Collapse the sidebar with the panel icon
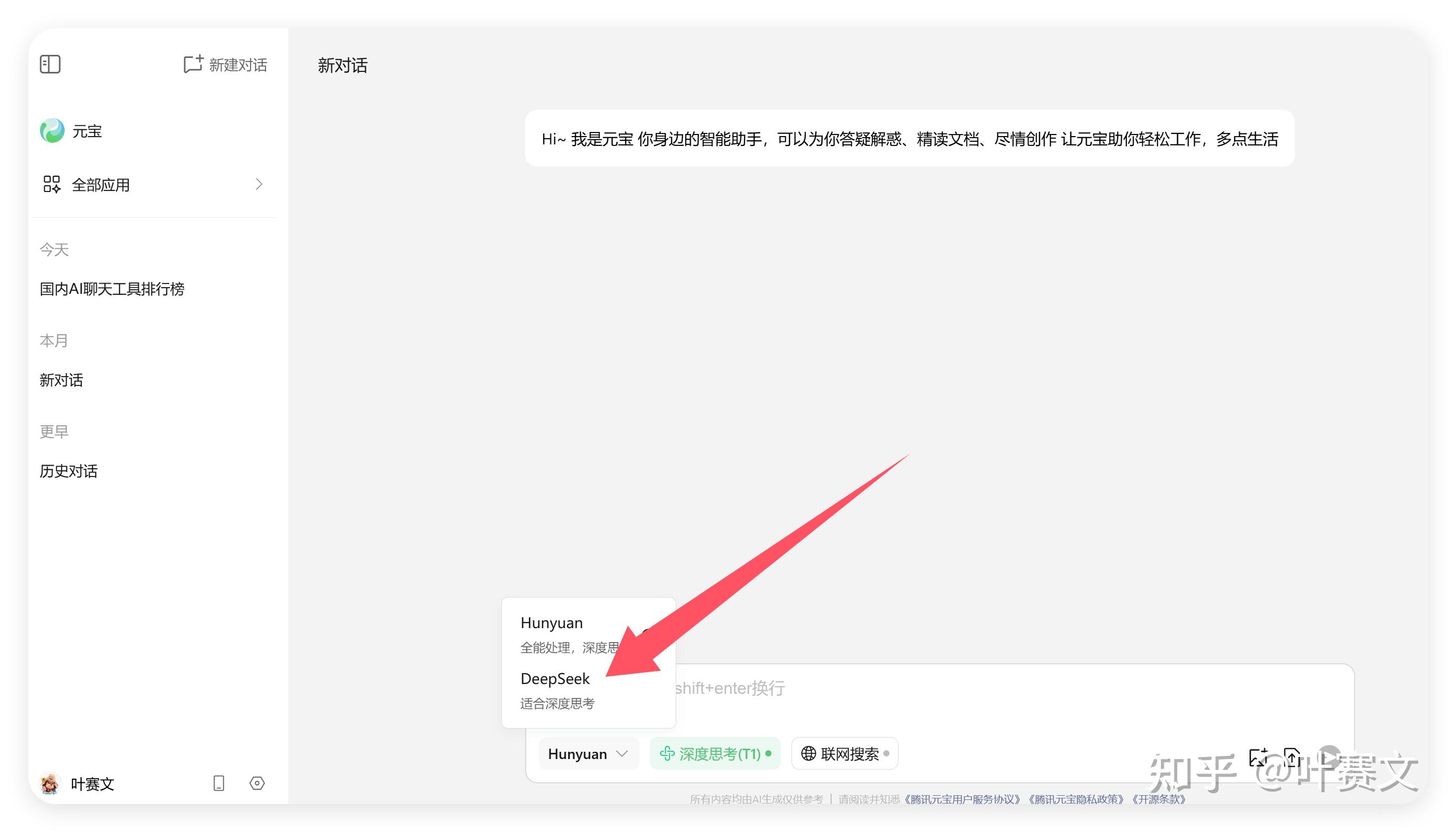The height and width of the screenshot is (832, 1456). coord(50,64)
